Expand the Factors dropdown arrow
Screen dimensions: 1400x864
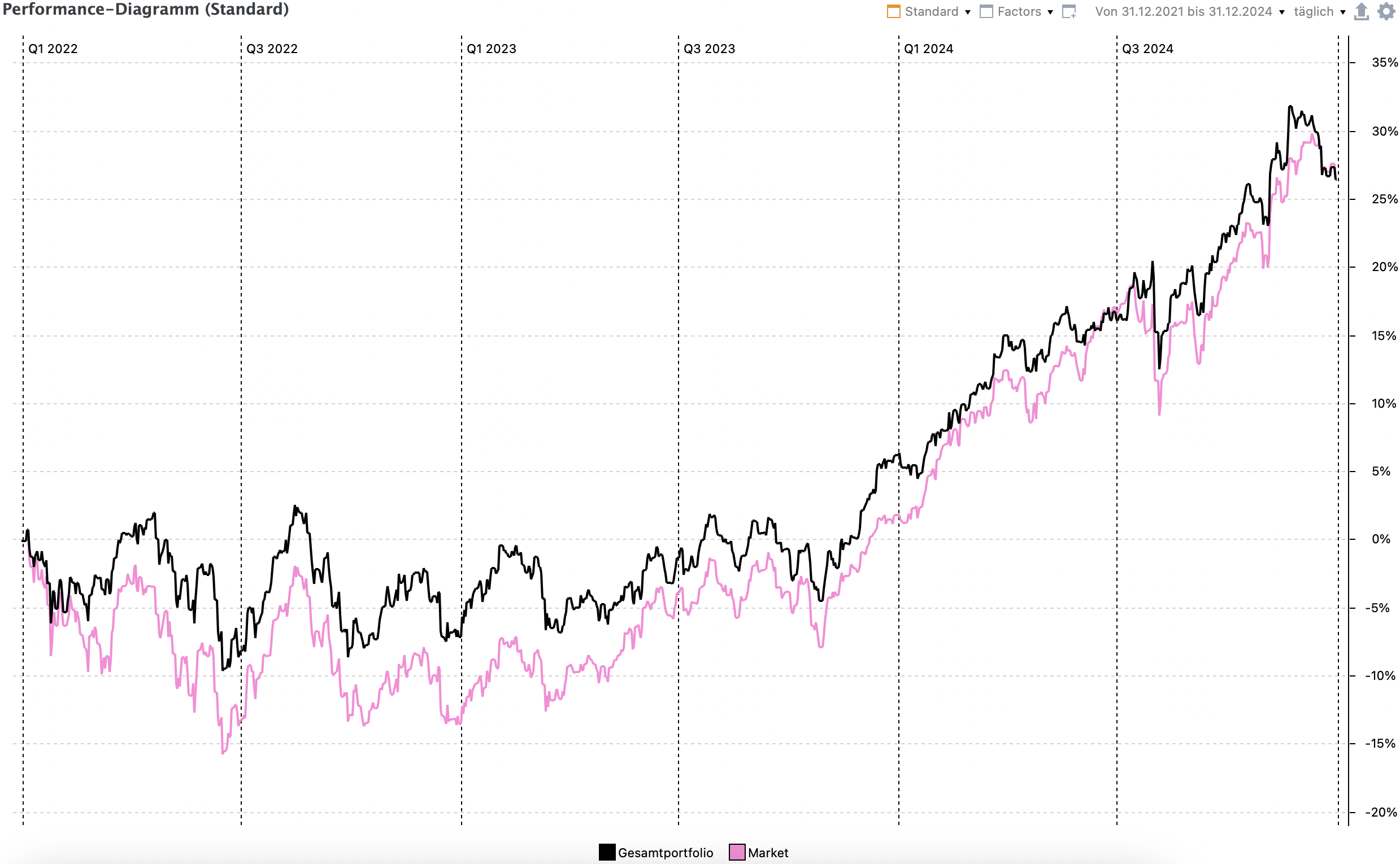(x=1050, y=12)
